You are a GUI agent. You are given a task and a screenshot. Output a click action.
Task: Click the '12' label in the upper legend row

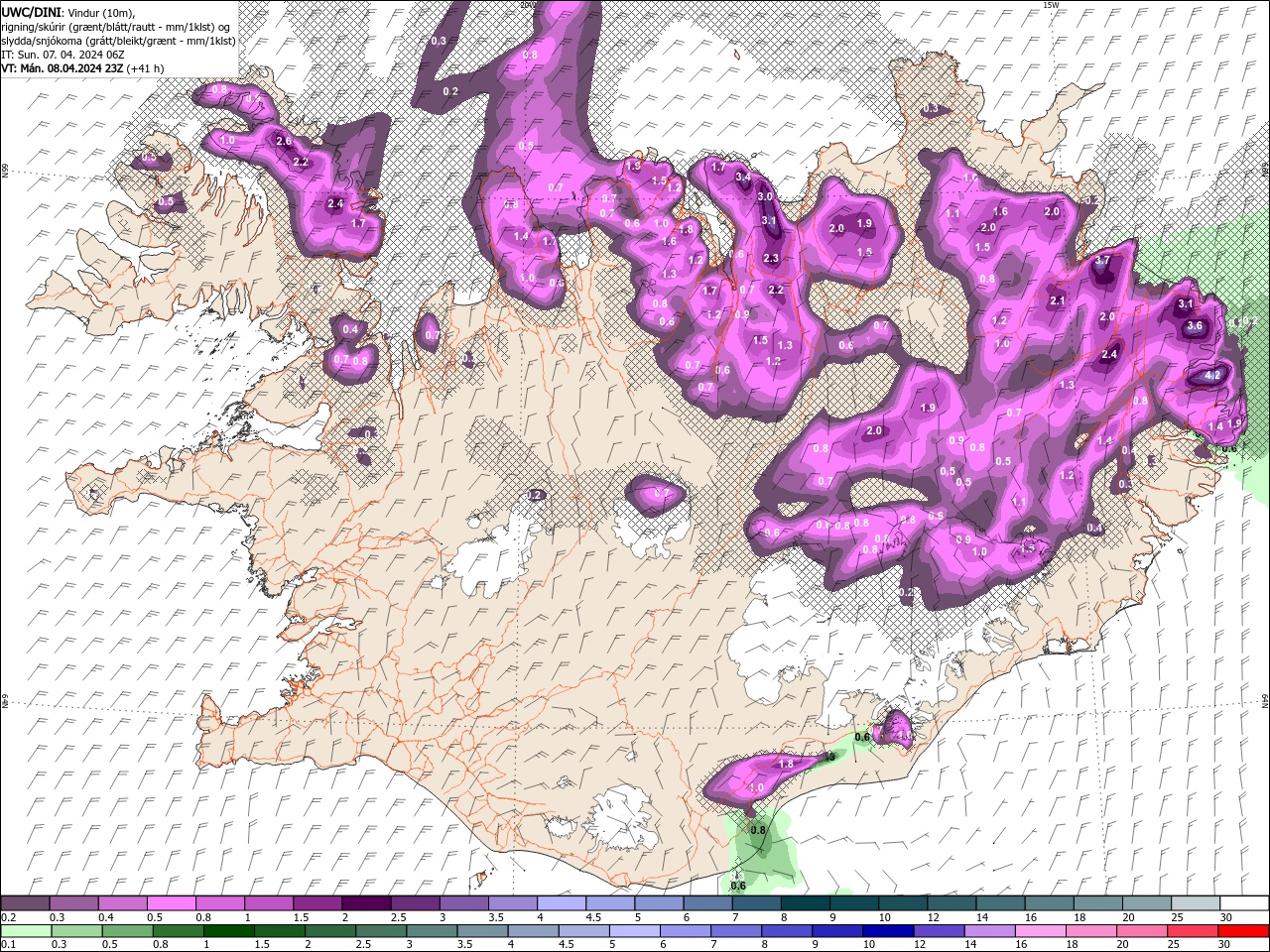(x=934, y=917)
